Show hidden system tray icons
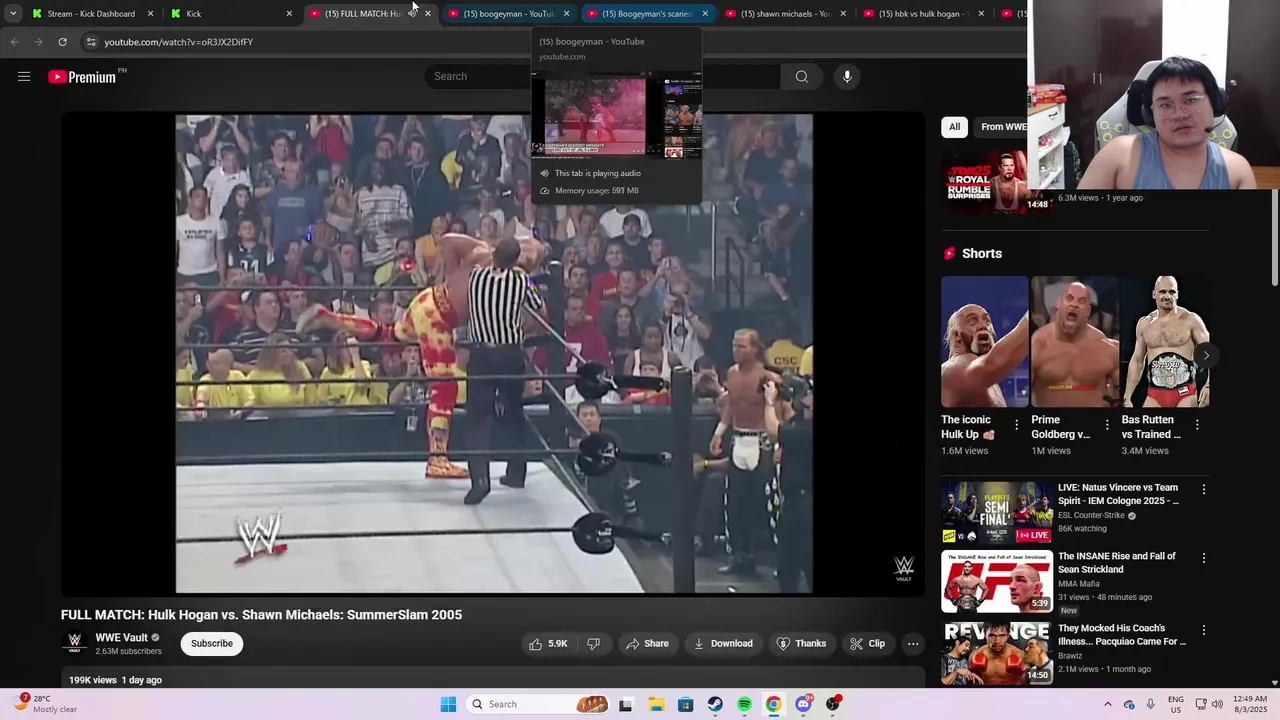The height and width of the screenshot is (720, 1280). tap(1107, 704)
